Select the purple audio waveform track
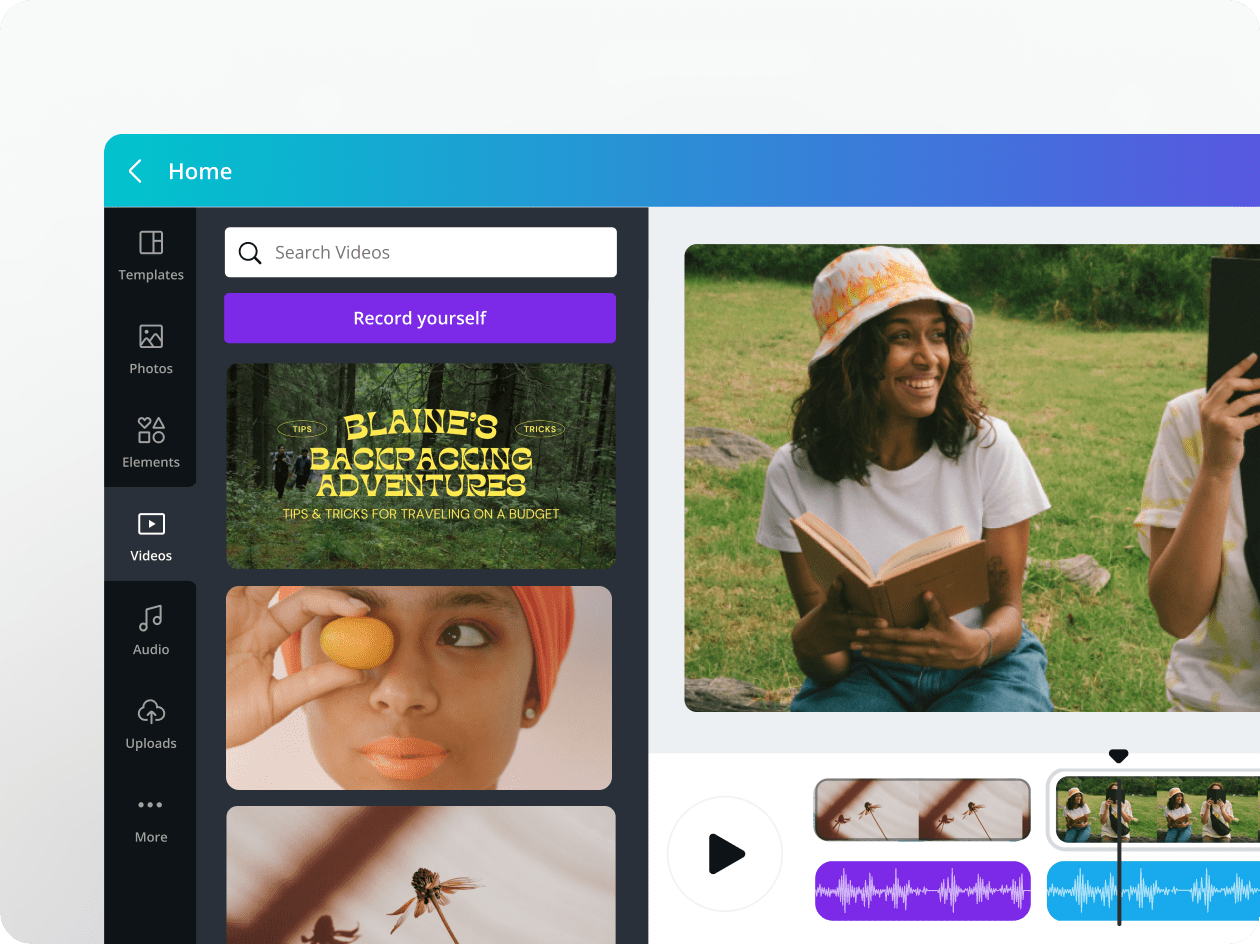Viewport: 1260px width, 944px height. click(921, 890)
